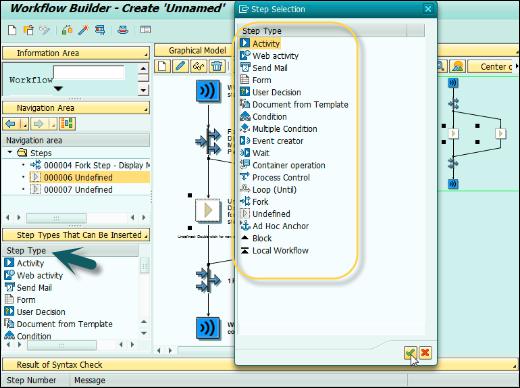Screen dimensions: 520x388
Task: Click the Center button in graphical toolbar
Action: 491,67
